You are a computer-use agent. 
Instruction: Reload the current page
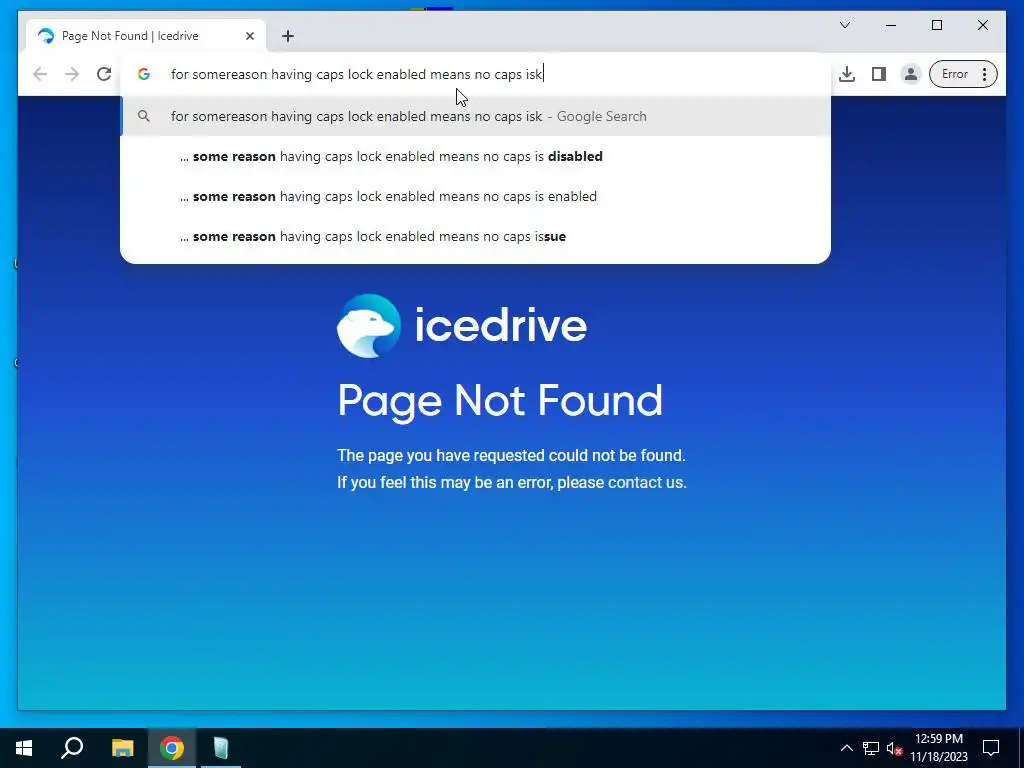[x=104, y=74]
